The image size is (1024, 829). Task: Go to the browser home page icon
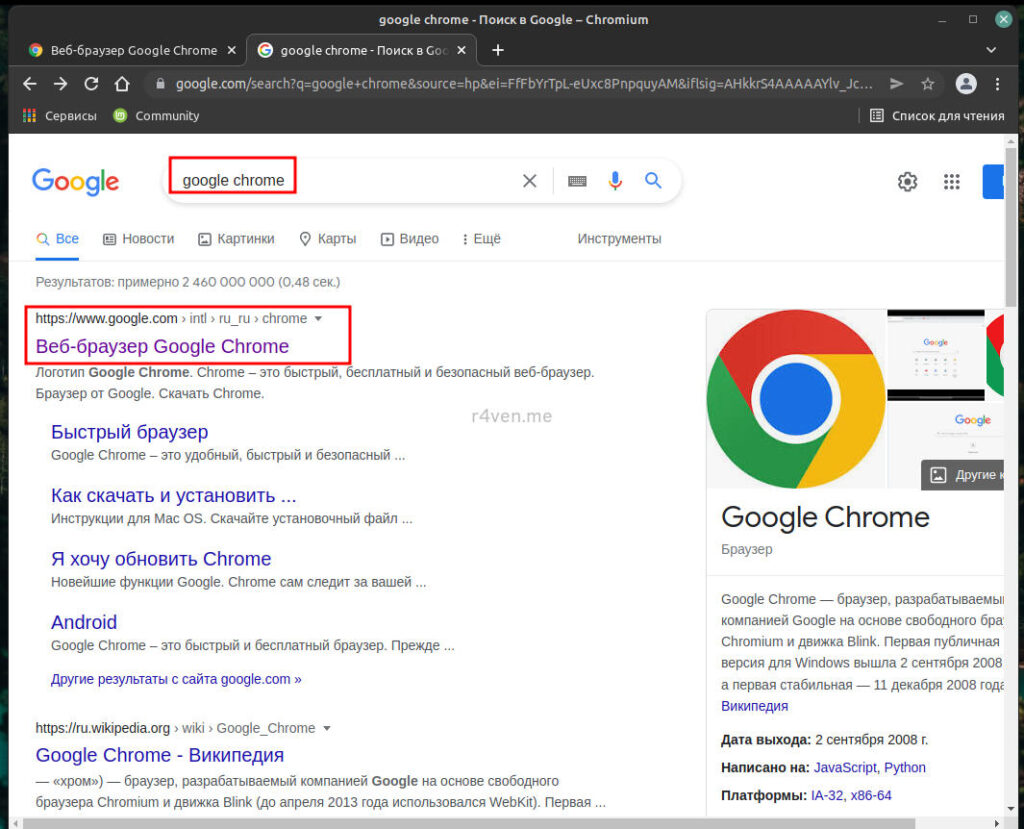click(122, 84)
